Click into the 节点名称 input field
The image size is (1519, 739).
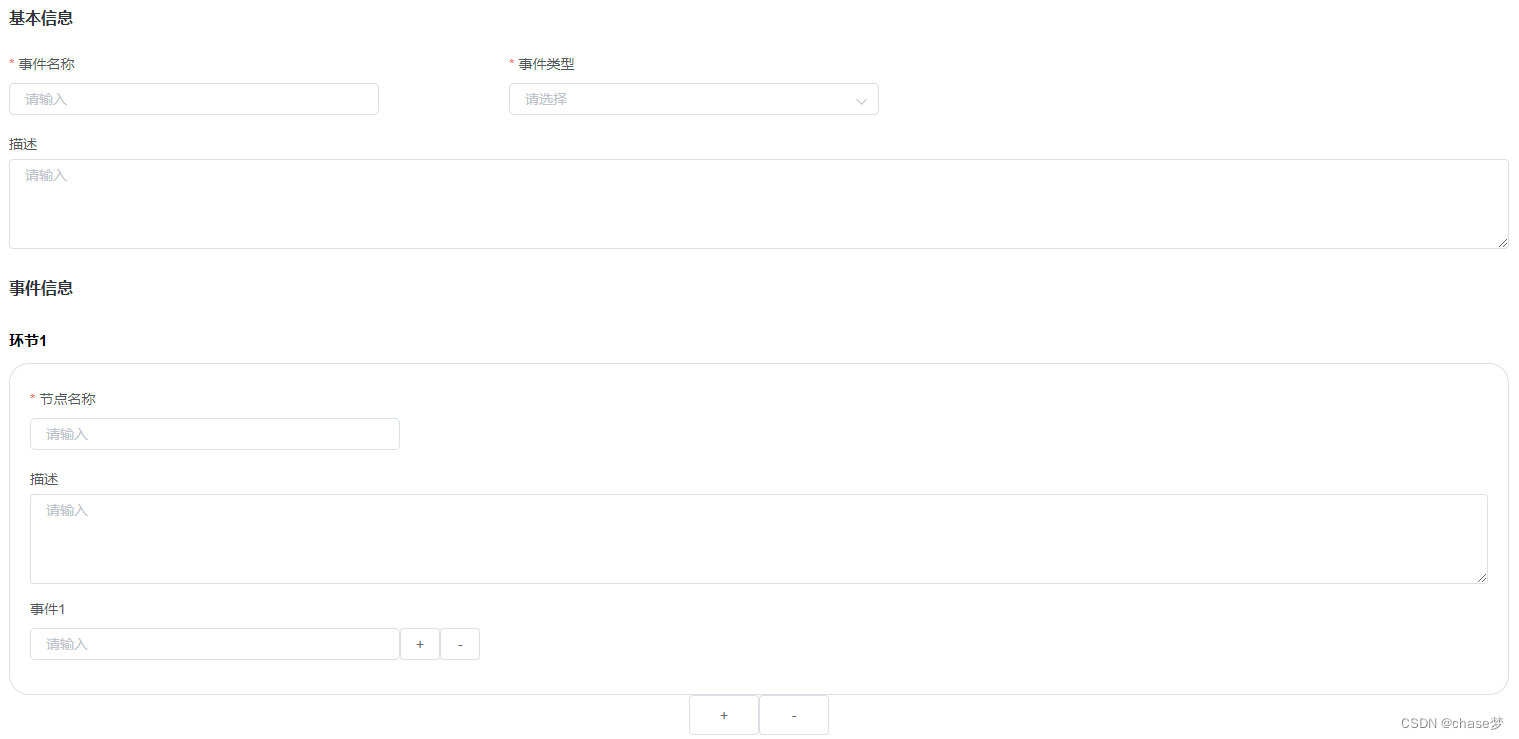214,434
